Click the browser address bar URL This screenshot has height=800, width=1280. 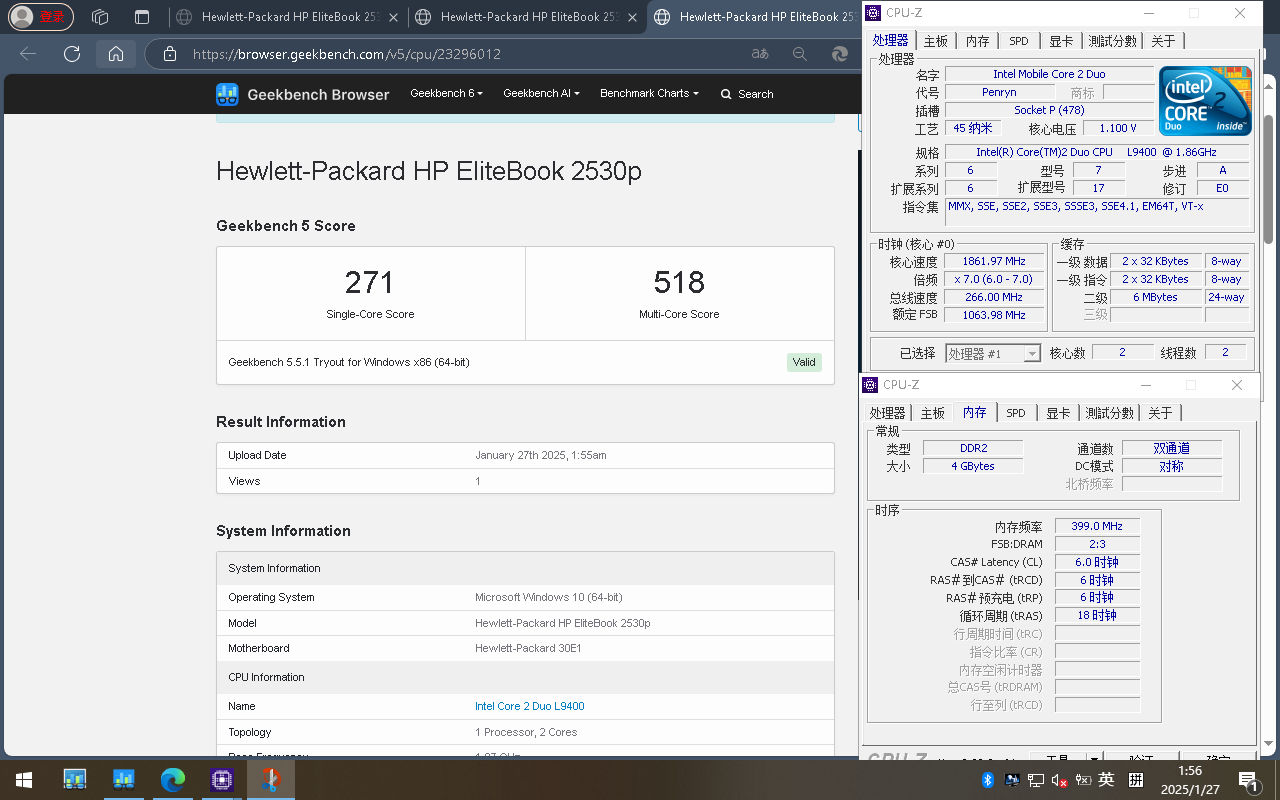(x=347, y=54)
